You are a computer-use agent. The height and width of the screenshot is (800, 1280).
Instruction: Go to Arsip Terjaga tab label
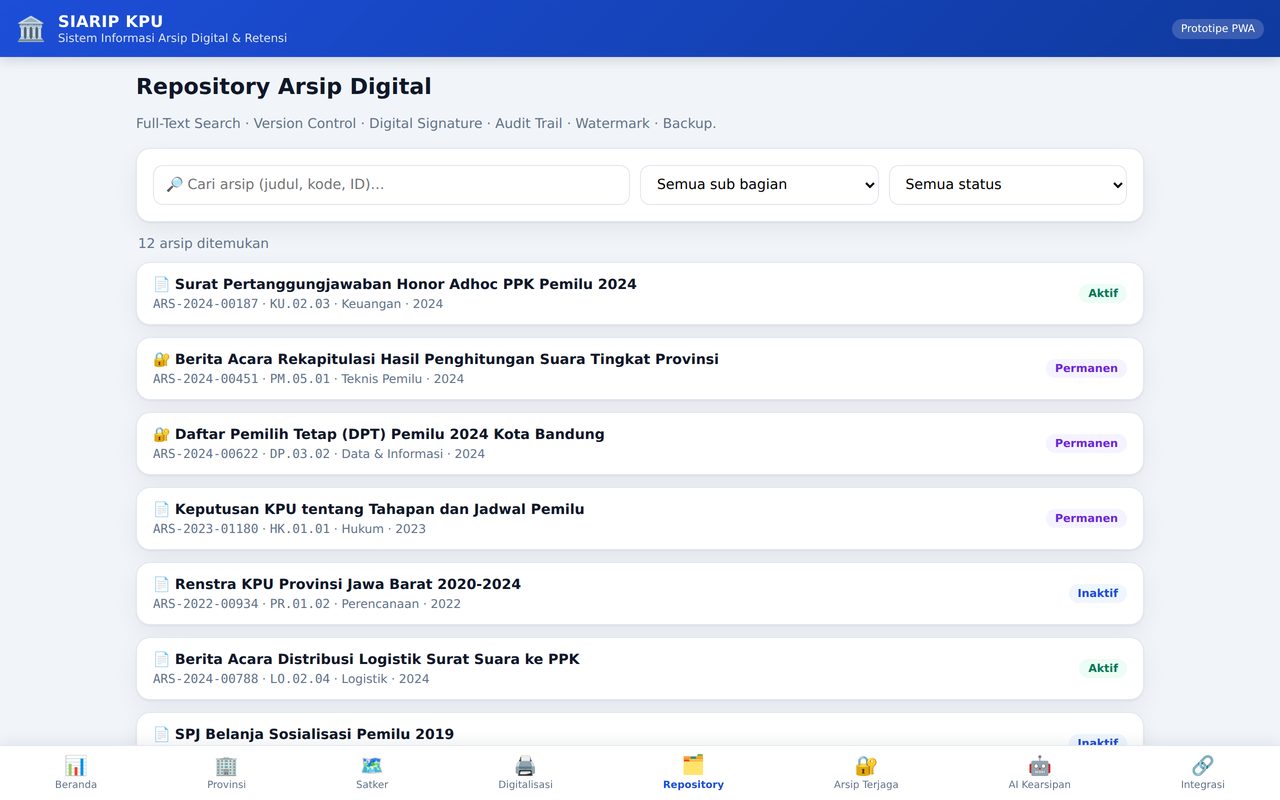click(x=866, y=785)
